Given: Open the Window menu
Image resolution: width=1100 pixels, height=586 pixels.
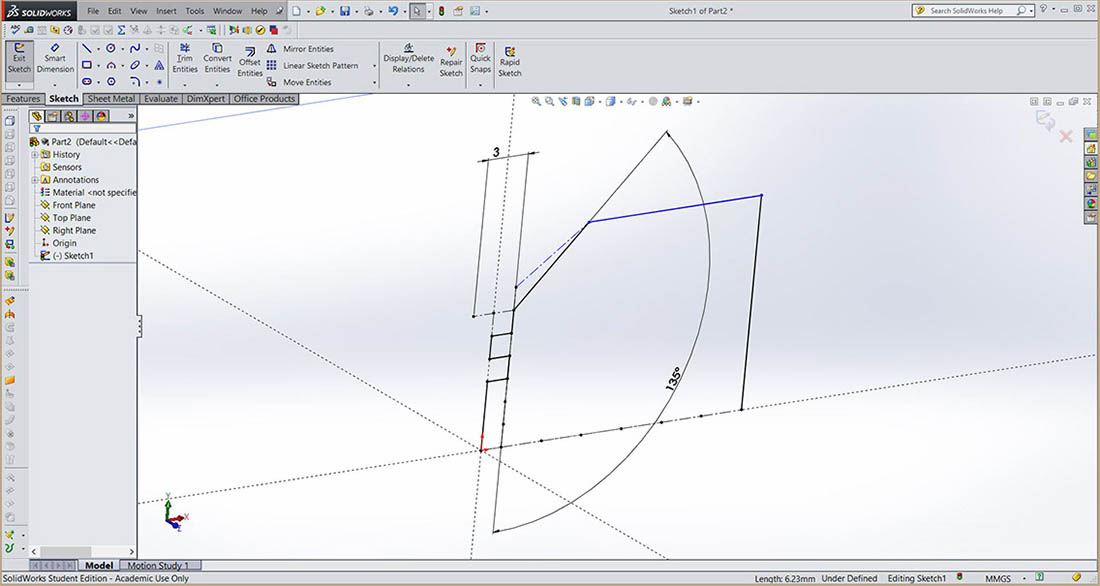Looking at the screenshot, I should click(x=227, y=11).
